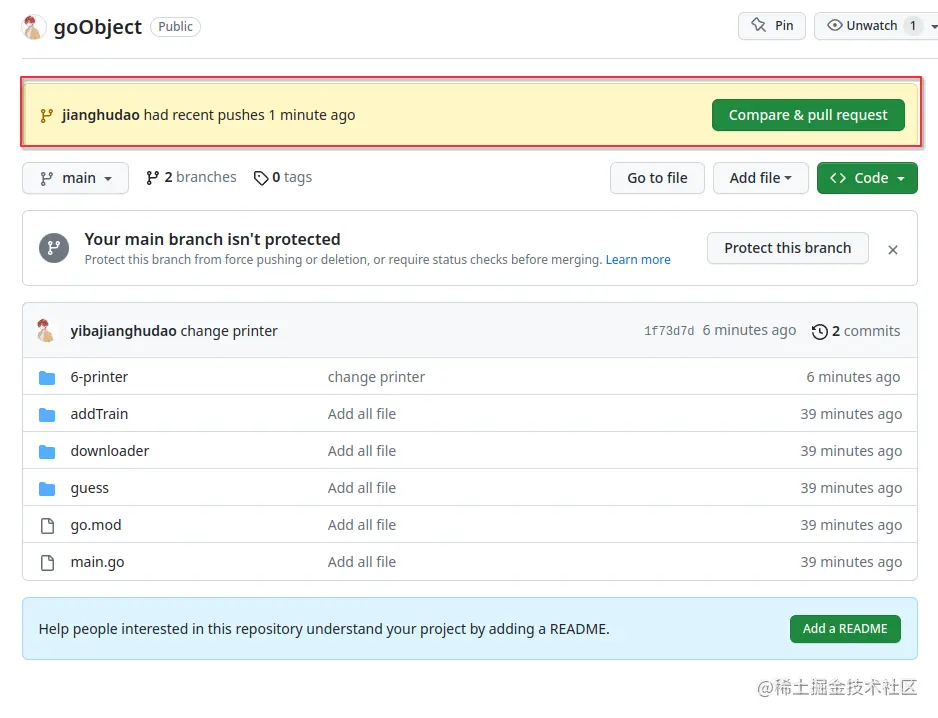Image resolution: width=938 pixels, height=718 pixels.
Task: Click the Learn more link
Action: 638,260
